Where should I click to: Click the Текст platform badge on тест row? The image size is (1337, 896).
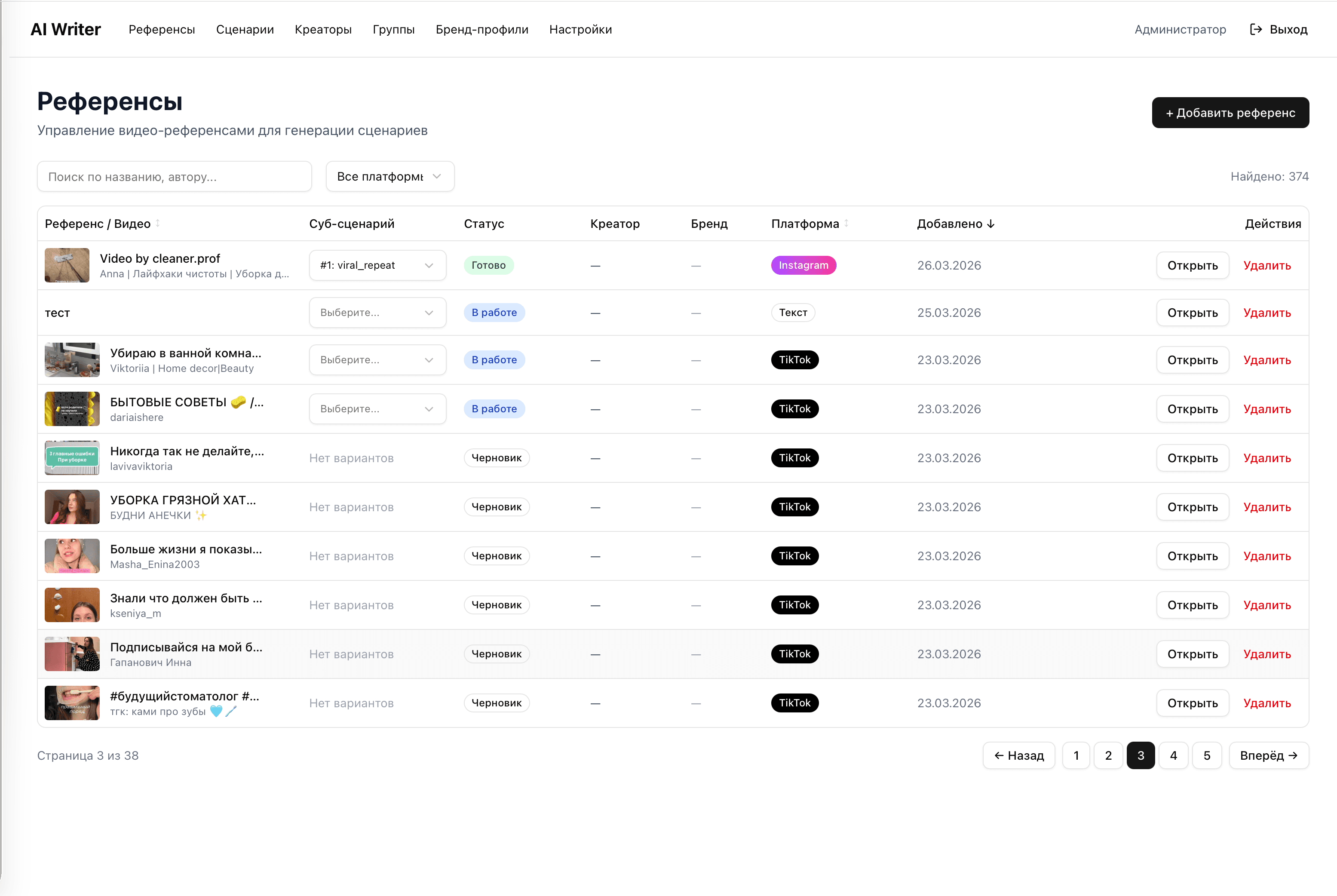(x=793, y=313)
